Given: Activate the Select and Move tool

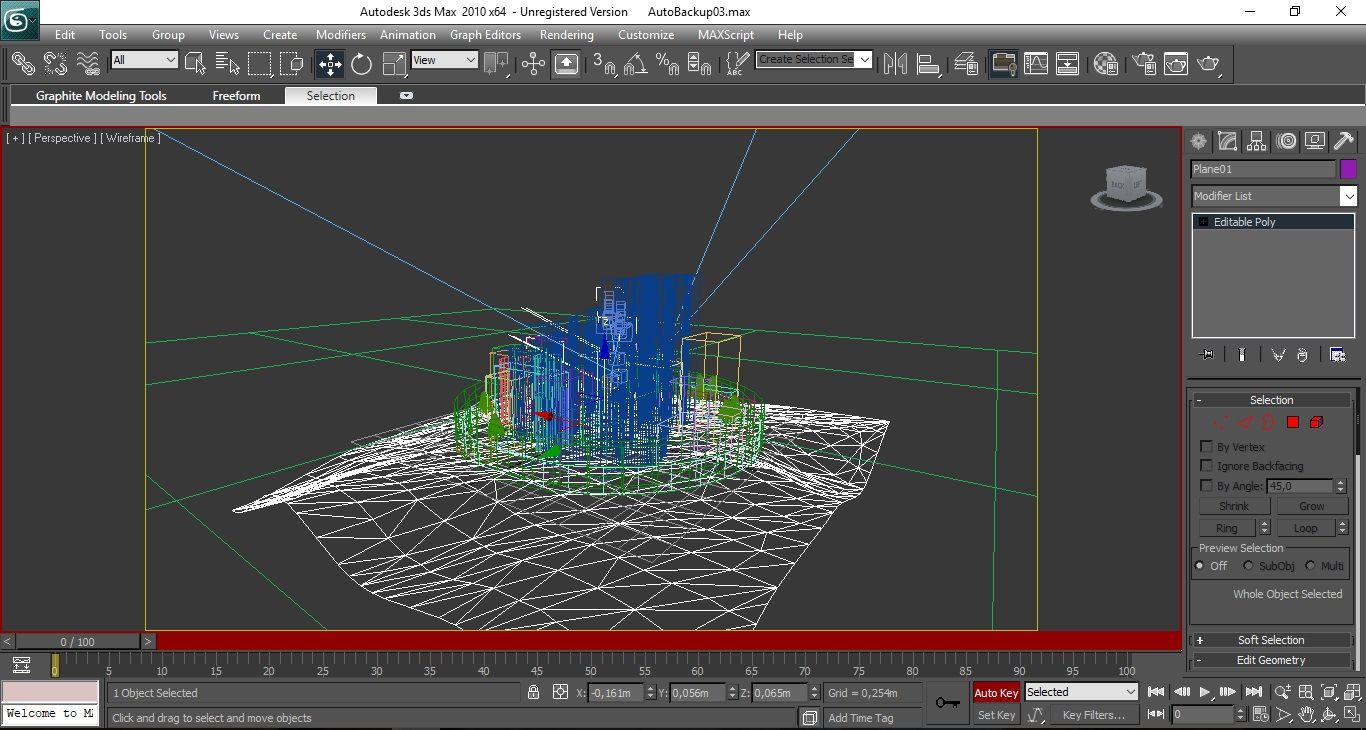Looking at the screenshot, I should [329, 64].
